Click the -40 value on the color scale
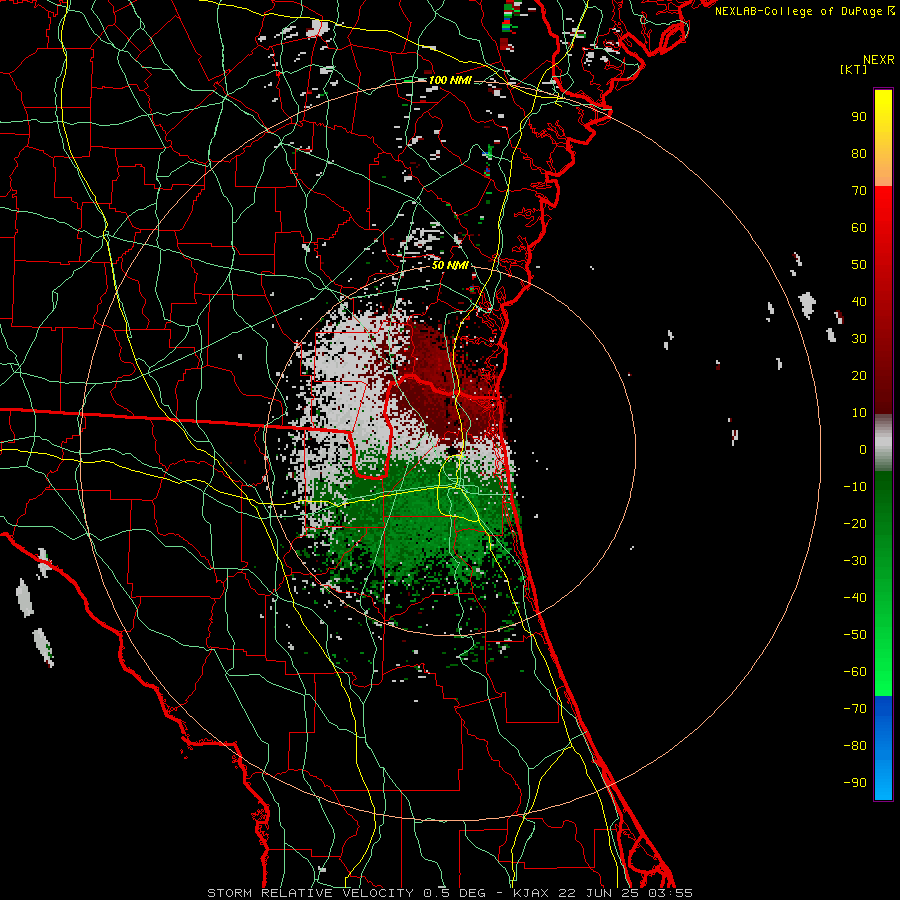The width and height of the screenshot is (900, 900). tap(855, 598)
